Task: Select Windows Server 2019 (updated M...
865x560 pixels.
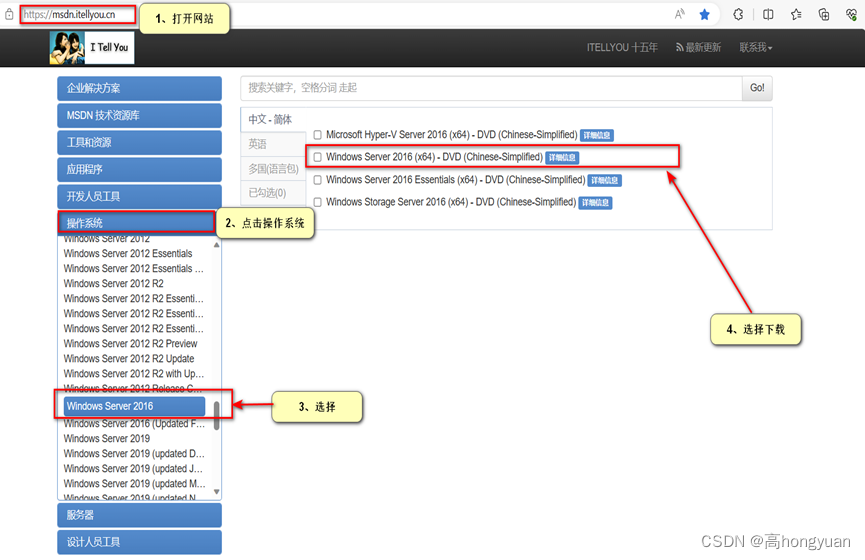Action: click(x=134, y=483)
